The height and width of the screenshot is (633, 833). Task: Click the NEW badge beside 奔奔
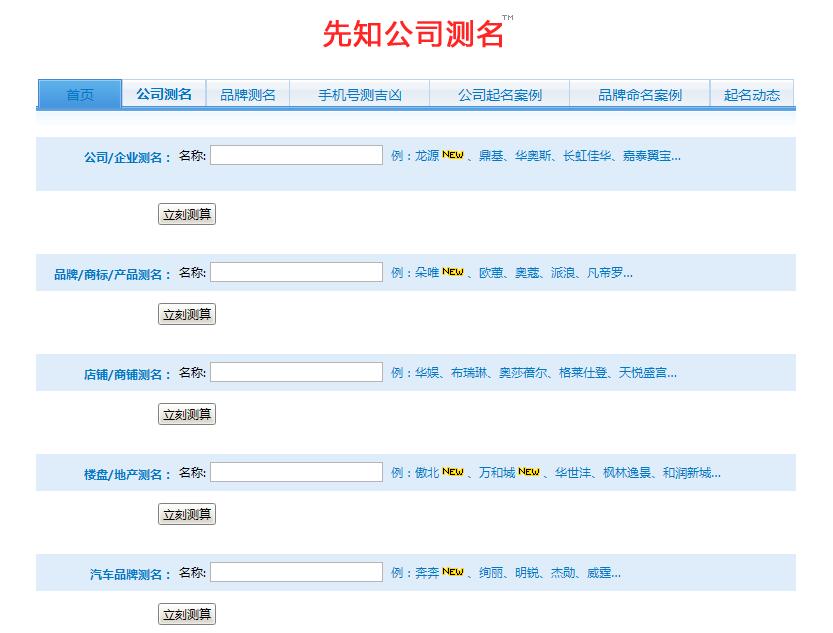(x=453, y=571)
